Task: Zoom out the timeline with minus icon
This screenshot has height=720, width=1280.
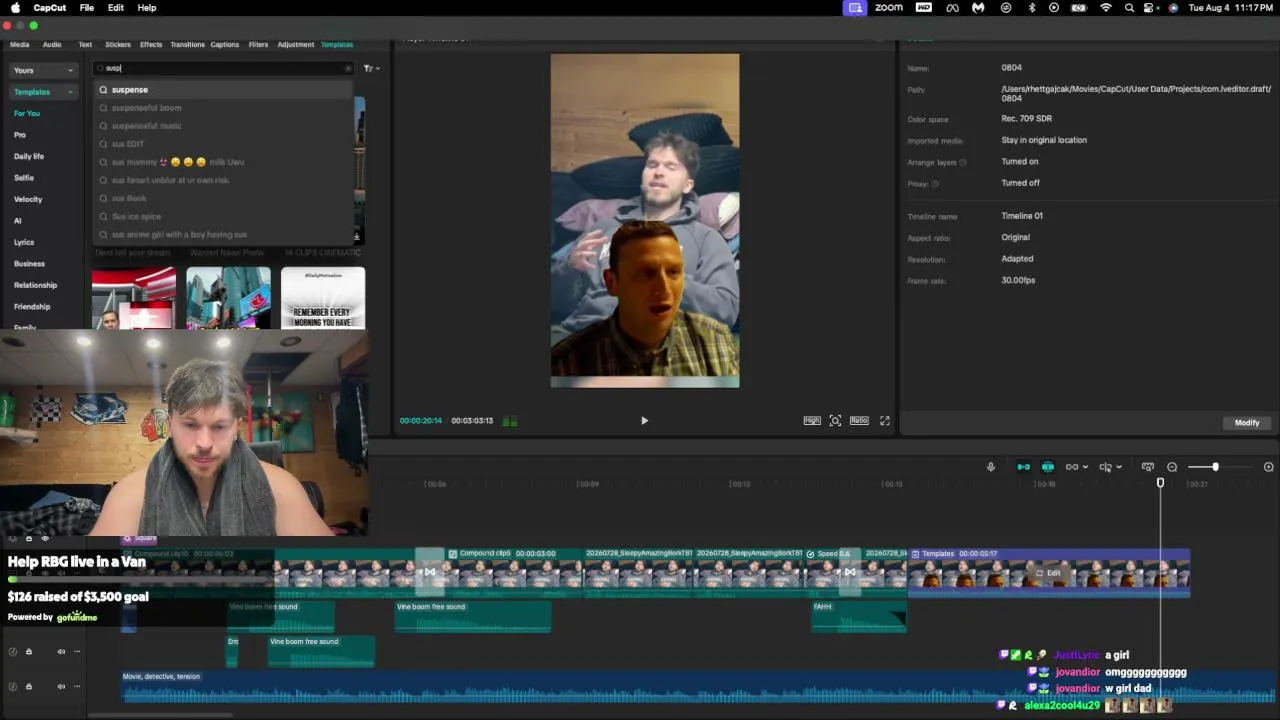Action: click(x=1172, y=467)
